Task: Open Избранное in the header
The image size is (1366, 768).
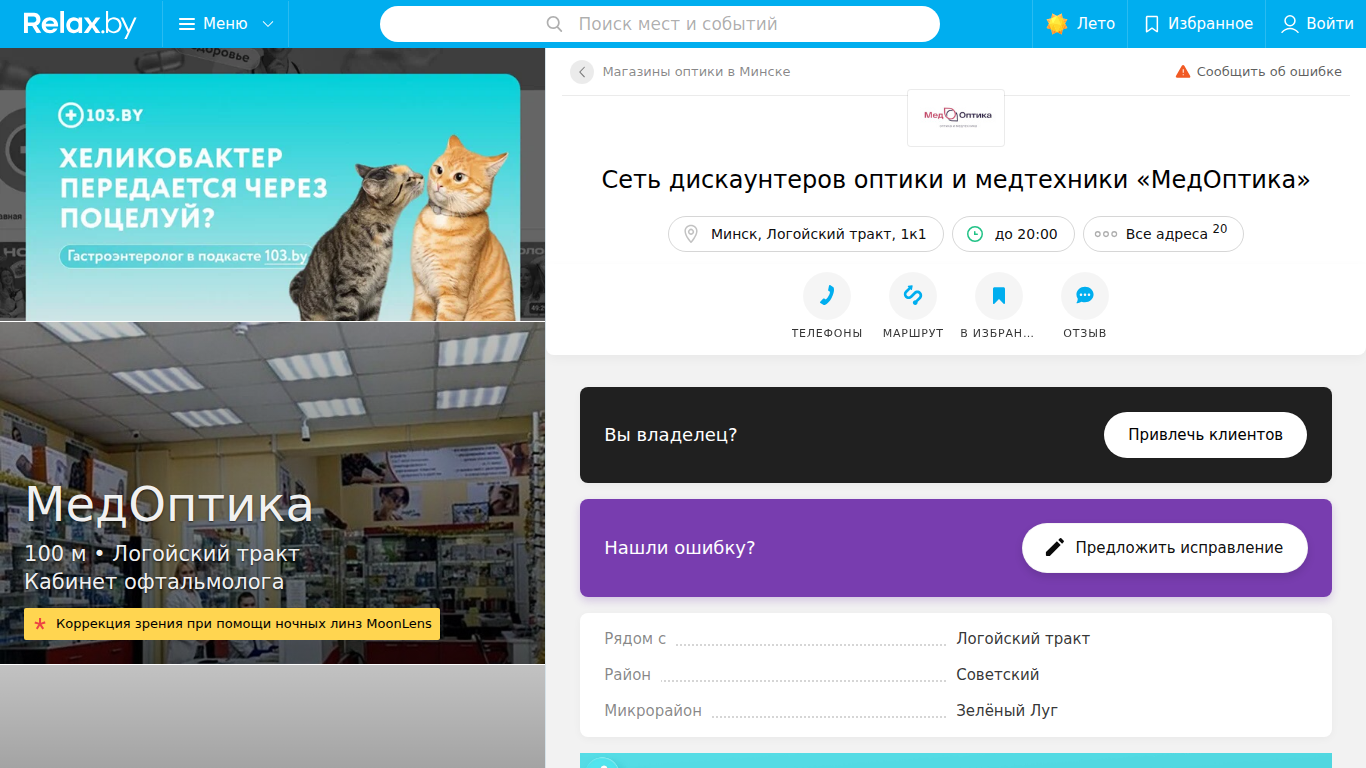Action: click(x=1210, y=24)
